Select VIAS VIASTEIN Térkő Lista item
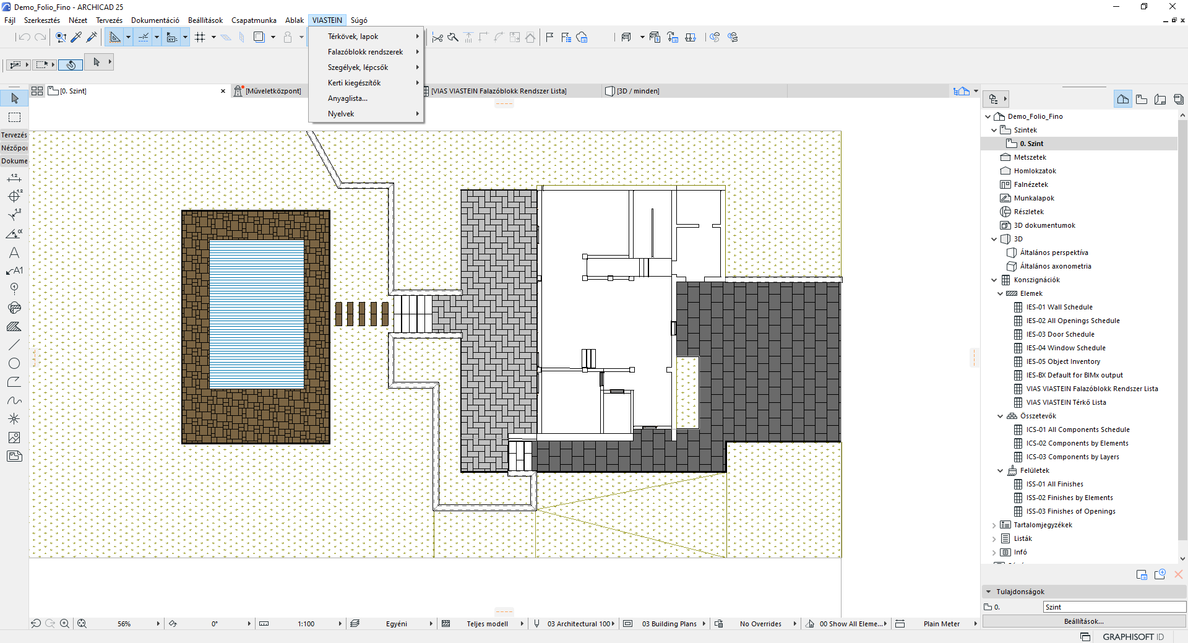1188x643 pixels. point(1066,403)
